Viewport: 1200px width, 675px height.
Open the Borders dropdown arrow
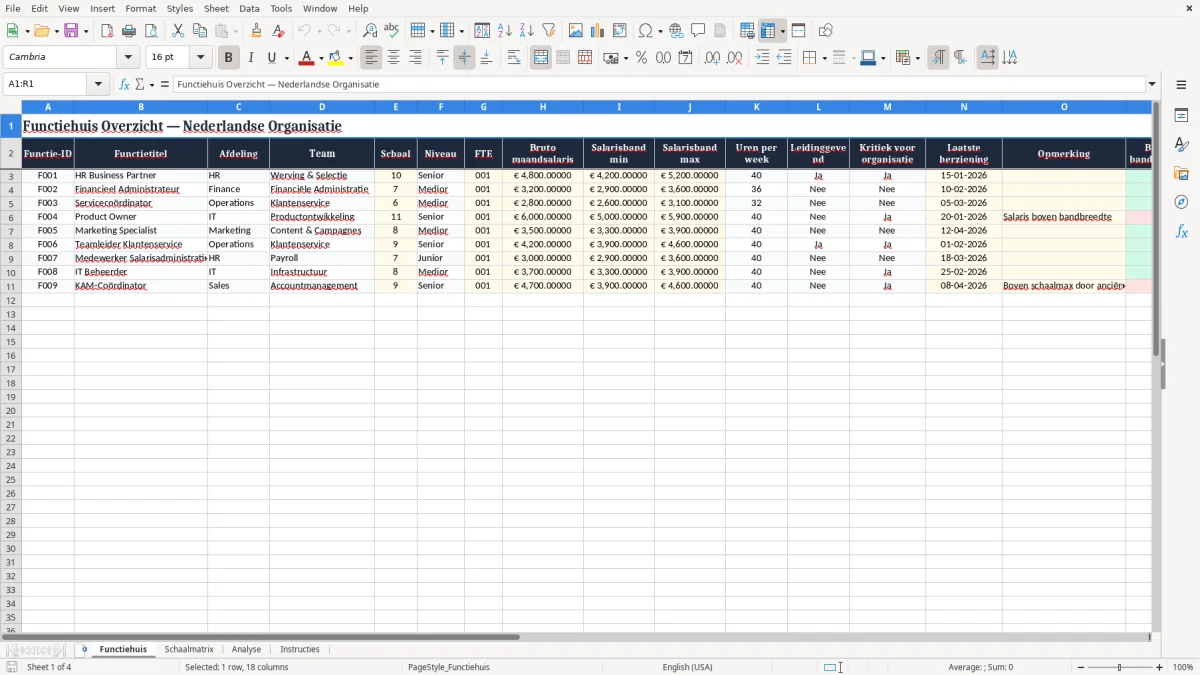pos(823,58)
